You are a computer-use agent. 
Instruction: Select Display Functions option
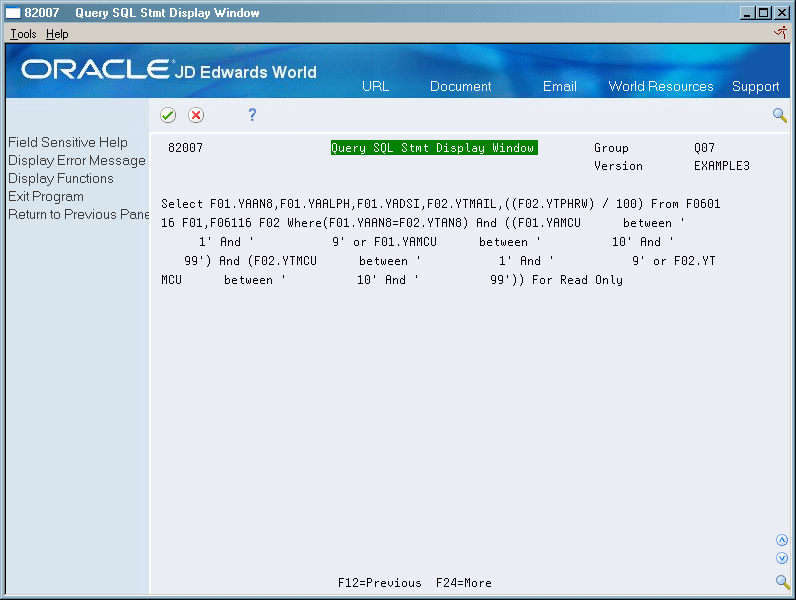pos(61,179)
